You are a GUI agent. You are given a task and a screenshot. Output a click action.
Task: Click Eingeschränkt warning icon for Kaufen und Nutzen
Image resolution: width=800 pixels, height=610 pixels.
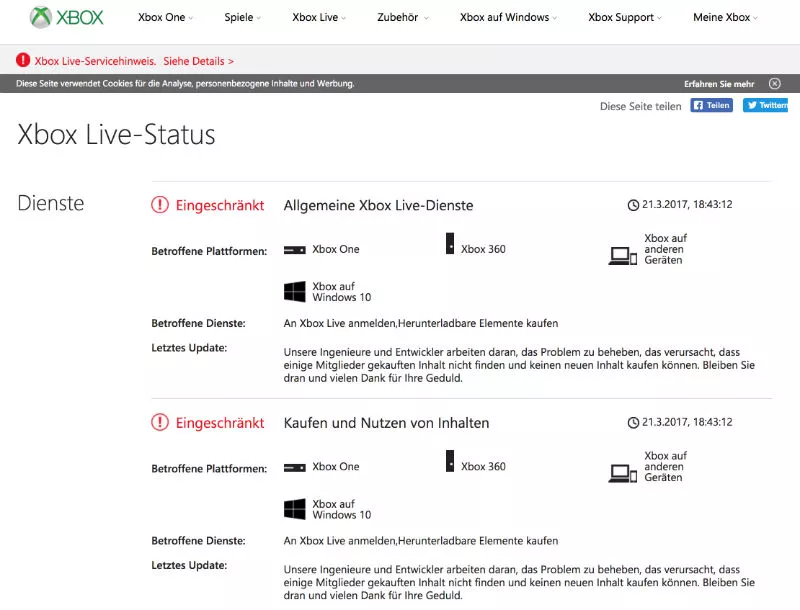160,422
